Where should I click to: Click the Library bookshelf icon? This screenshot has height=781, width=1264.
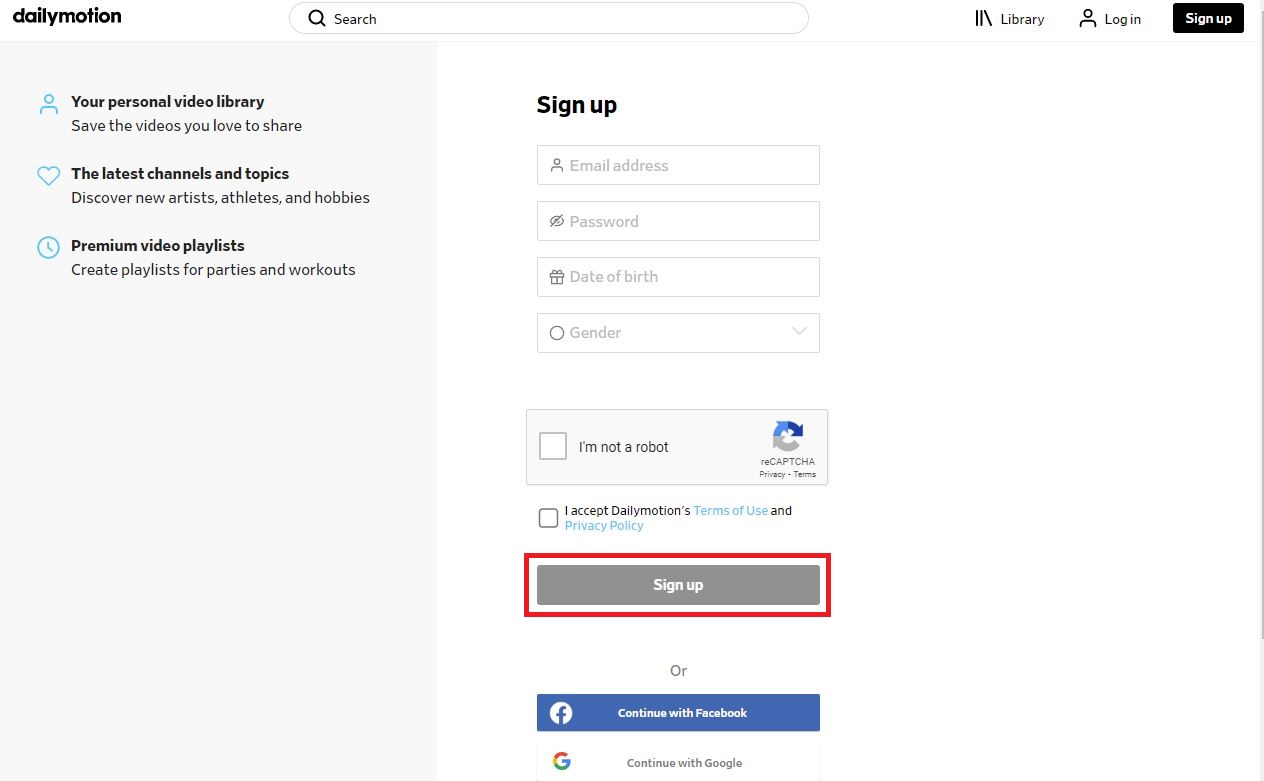(983, 18)
